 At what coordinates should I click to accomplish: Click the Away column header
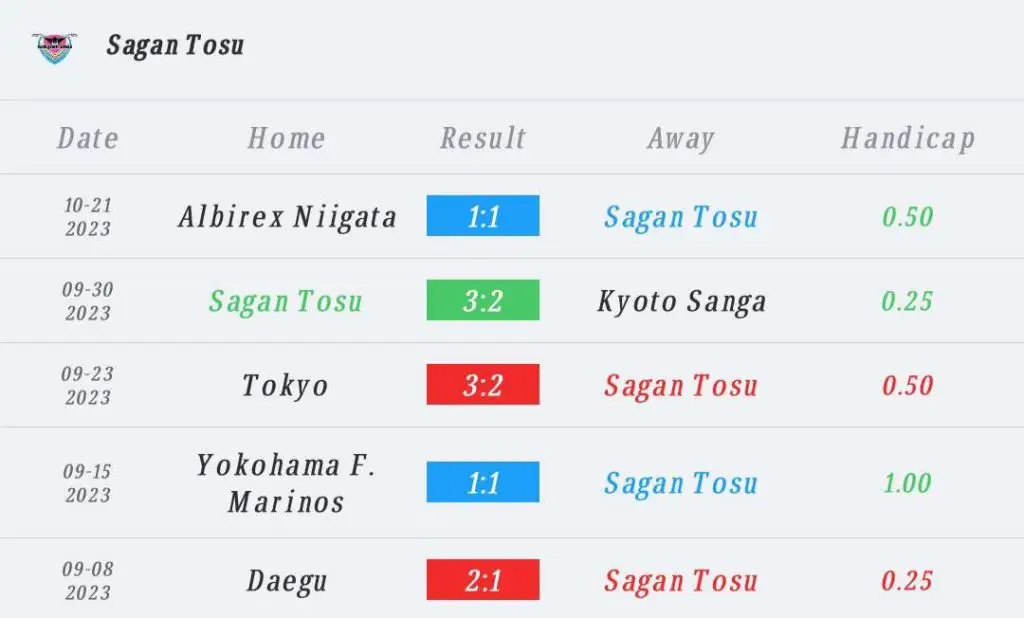point(680,138)
